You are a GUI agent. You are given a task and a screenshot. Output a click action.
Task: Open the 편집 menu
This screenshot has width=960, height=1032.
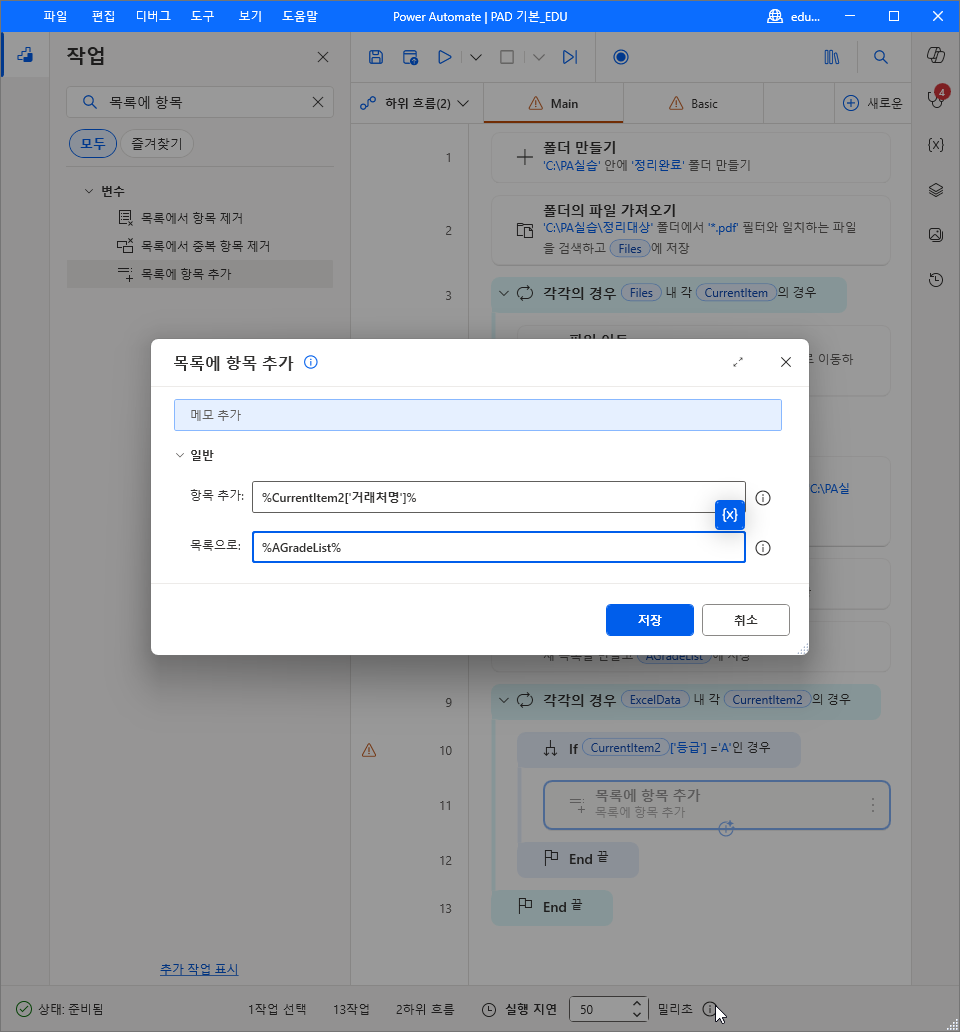[103, 16]
